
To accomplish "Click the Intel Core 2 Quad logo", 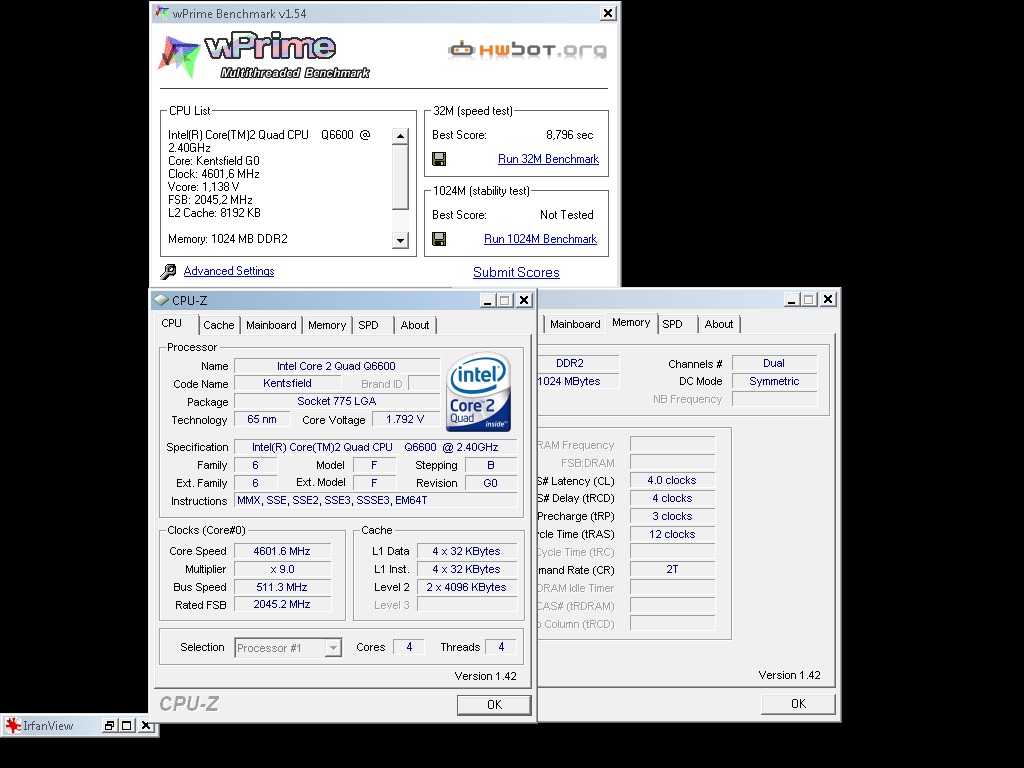I will (x=478, y=392).
